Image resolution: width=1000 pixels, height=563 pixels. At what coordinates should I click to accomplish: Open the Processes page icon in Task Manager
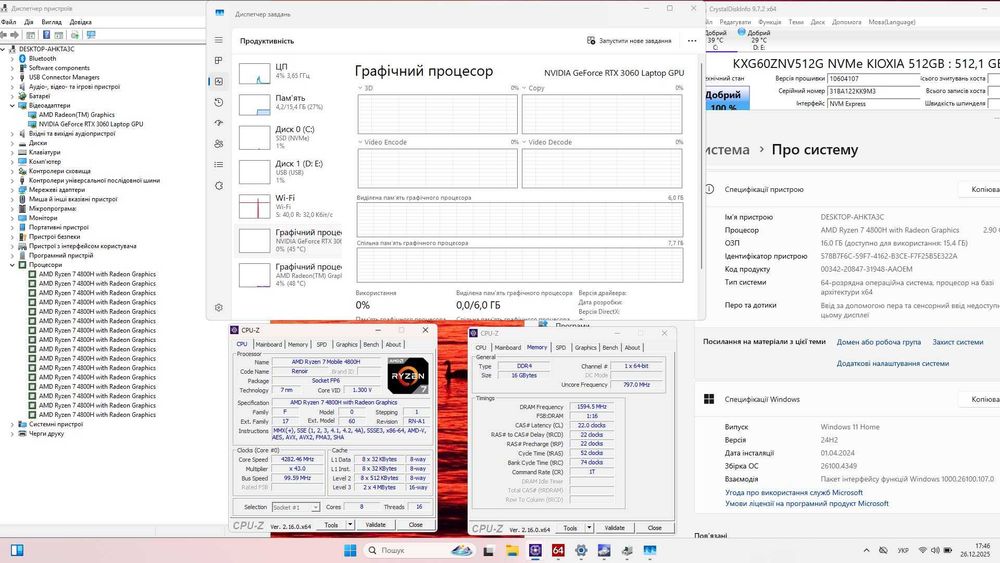219,61
